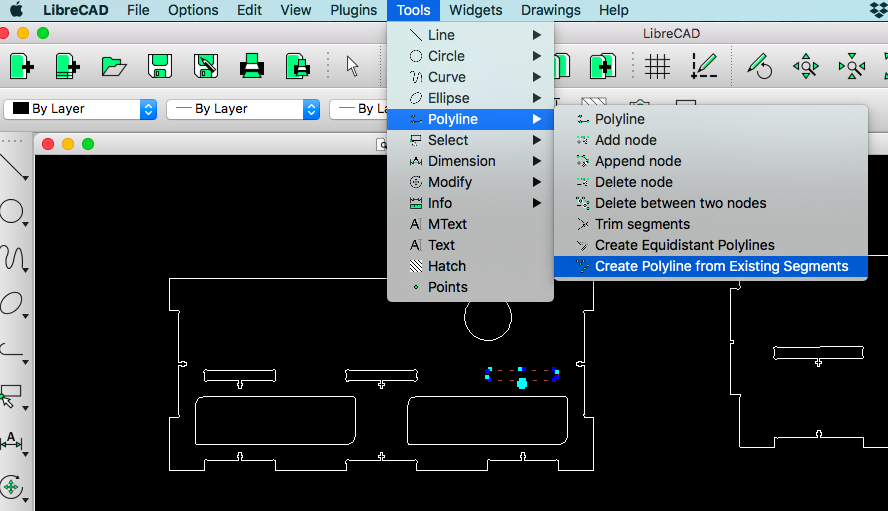Select Add node in Polyline submenu

pyautogui.click(x=711, y=140)
